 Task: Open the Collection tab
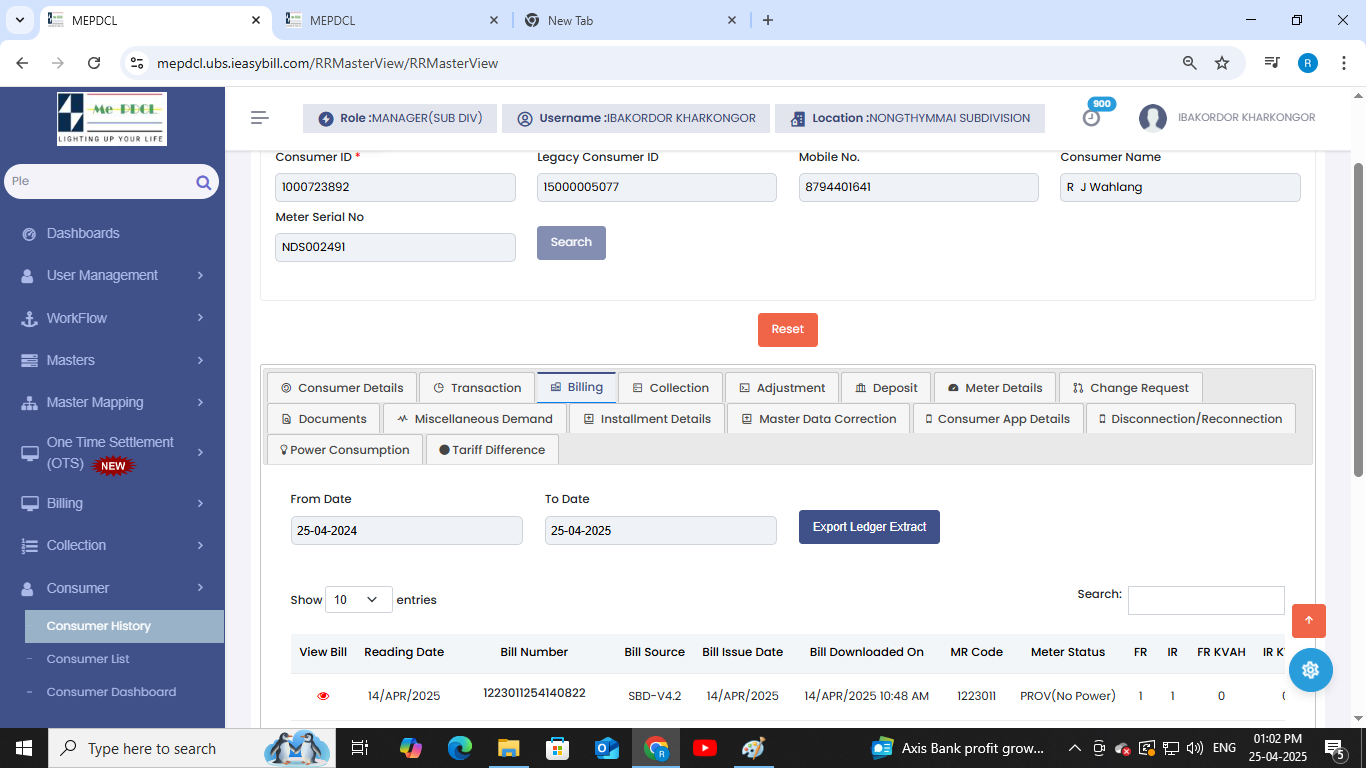click(670, 388)
